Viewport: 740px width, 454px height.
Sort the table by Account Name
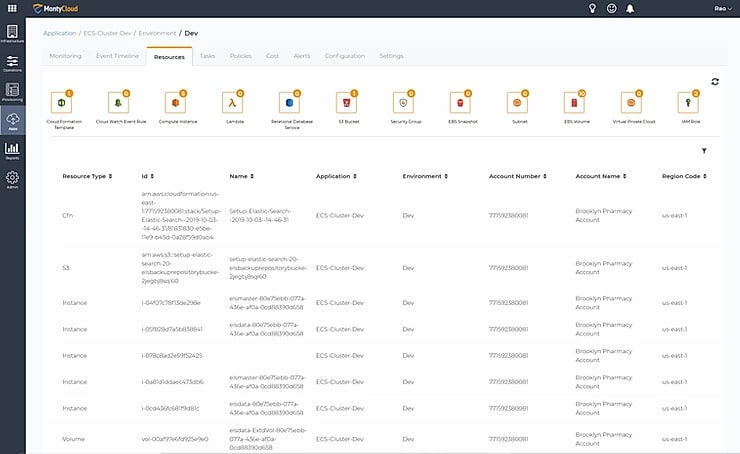604,176
